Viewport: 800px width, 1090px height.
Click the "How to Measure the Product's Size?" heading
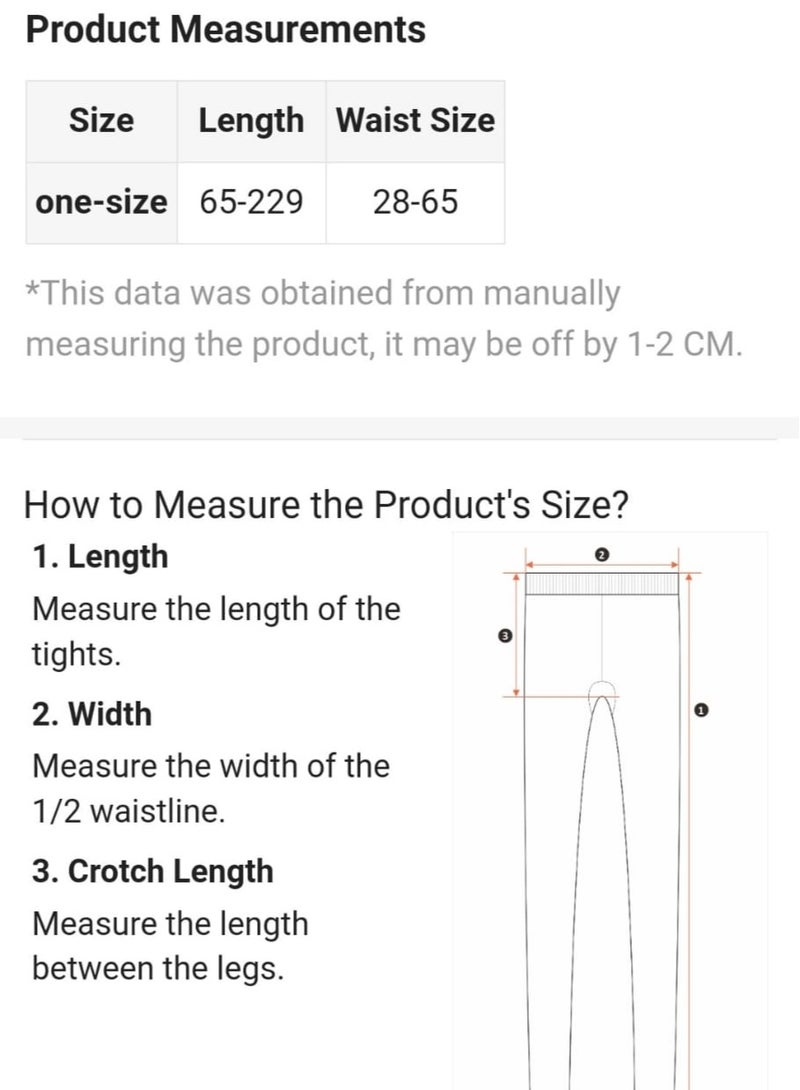[x=325, y=504]
